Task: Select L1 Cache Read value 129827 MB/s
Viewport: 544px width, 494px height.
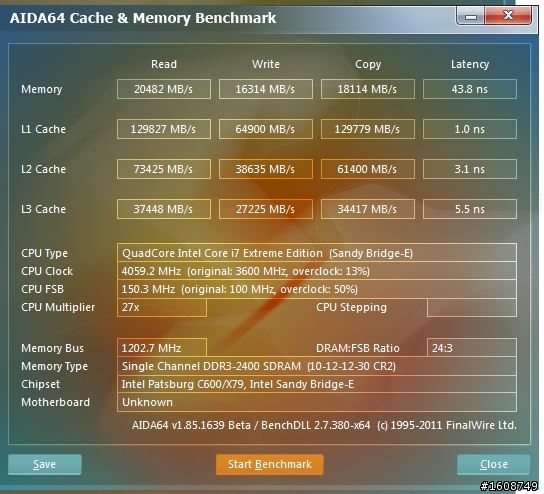Action: point(164,129)
